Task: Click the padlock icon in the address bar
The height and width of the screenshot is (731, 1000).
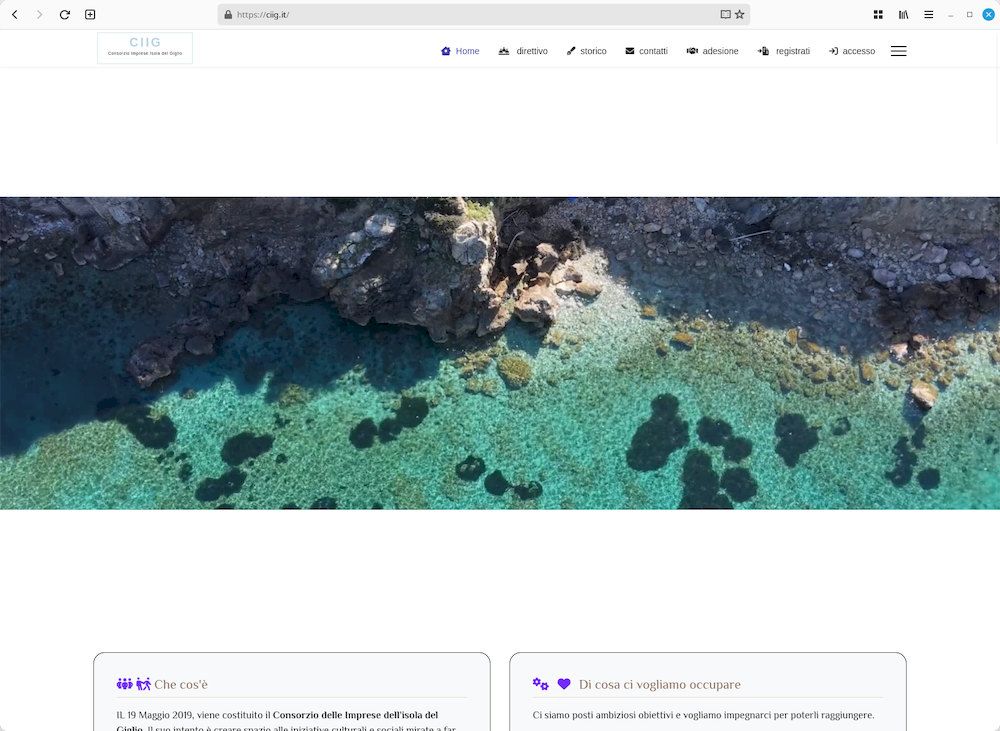Action: [x=228, y=15]
